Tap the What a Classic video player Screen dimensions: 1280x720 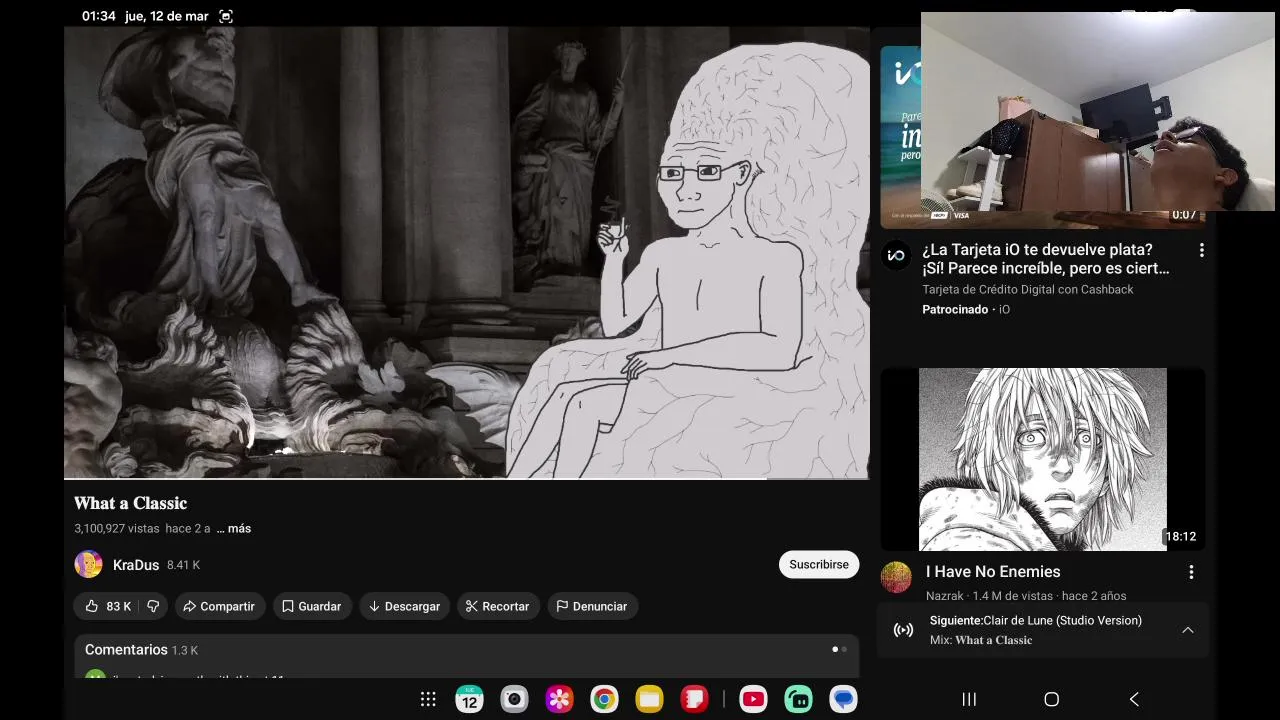[x=466, y=253]
